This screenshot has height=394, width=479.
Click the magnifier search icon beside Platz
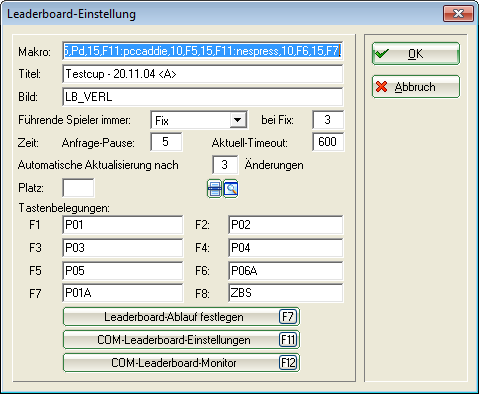click(230, 189)
